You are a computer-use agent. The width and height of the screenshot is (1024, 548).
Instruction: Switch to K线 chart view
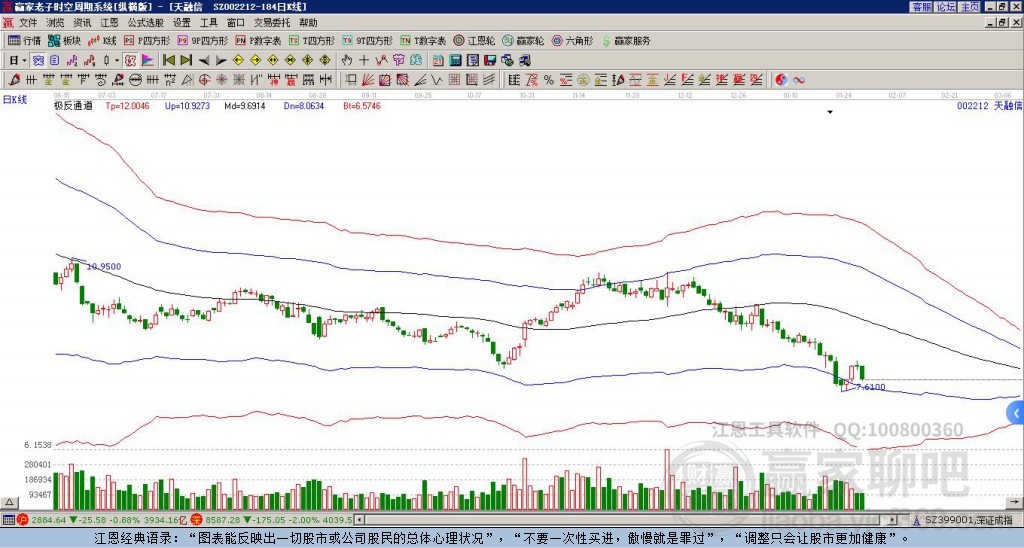pos(102,40)
